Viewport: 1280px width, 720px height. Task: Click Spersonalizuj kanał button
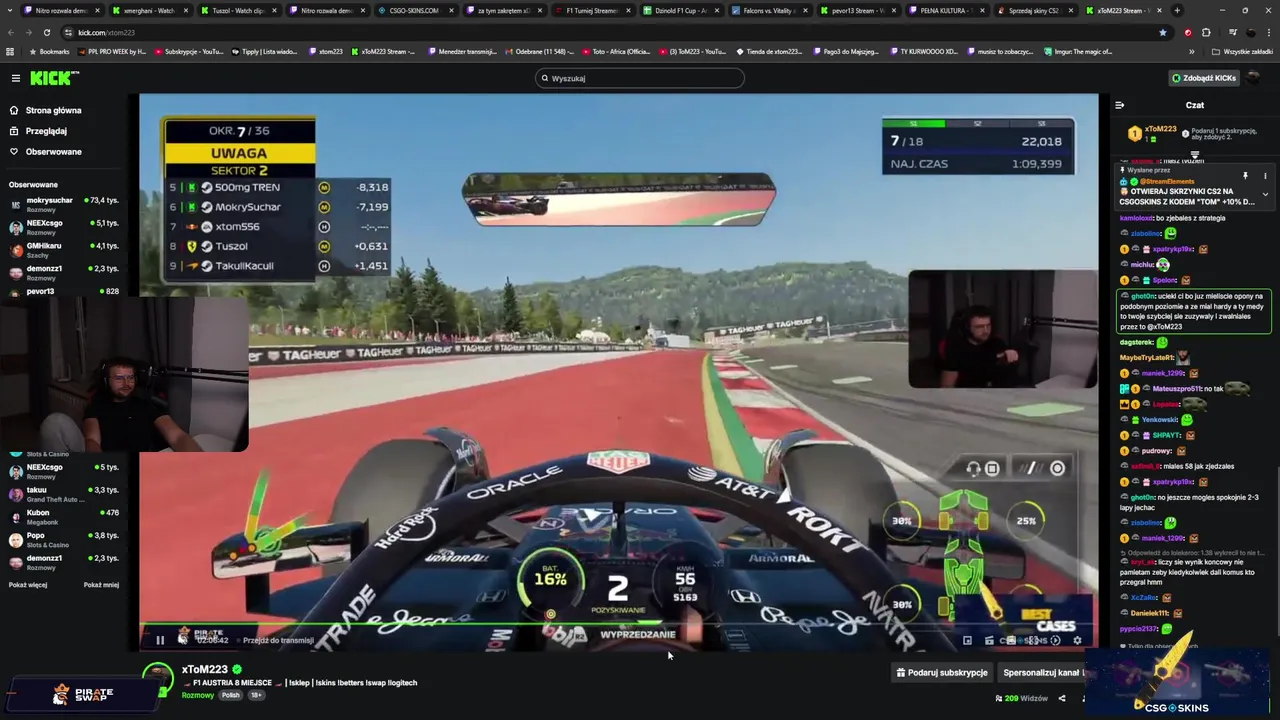pyautogui.click(x=1041, y=672)
